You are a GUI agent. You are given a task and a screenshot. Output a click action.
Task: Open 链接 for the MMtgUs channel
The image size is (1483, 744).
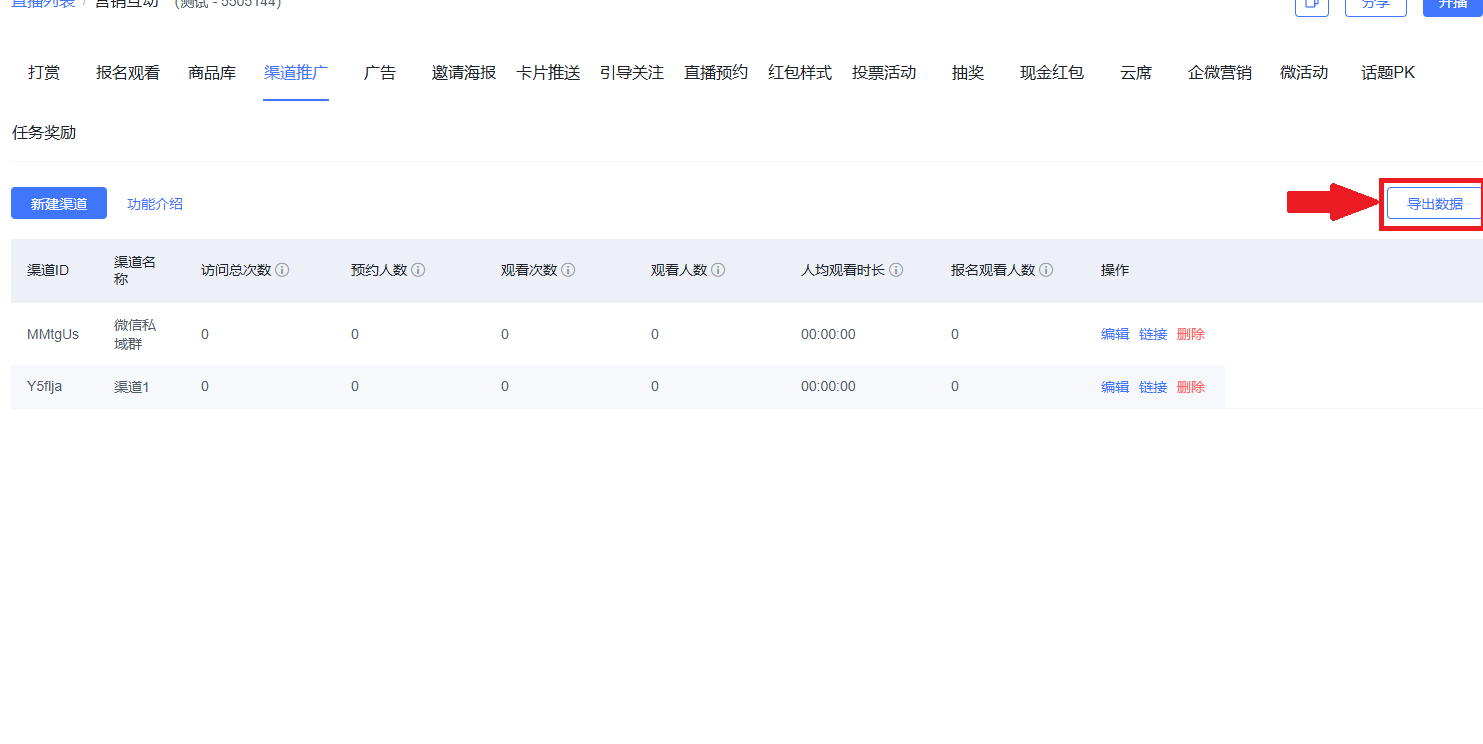(1153, 334)
